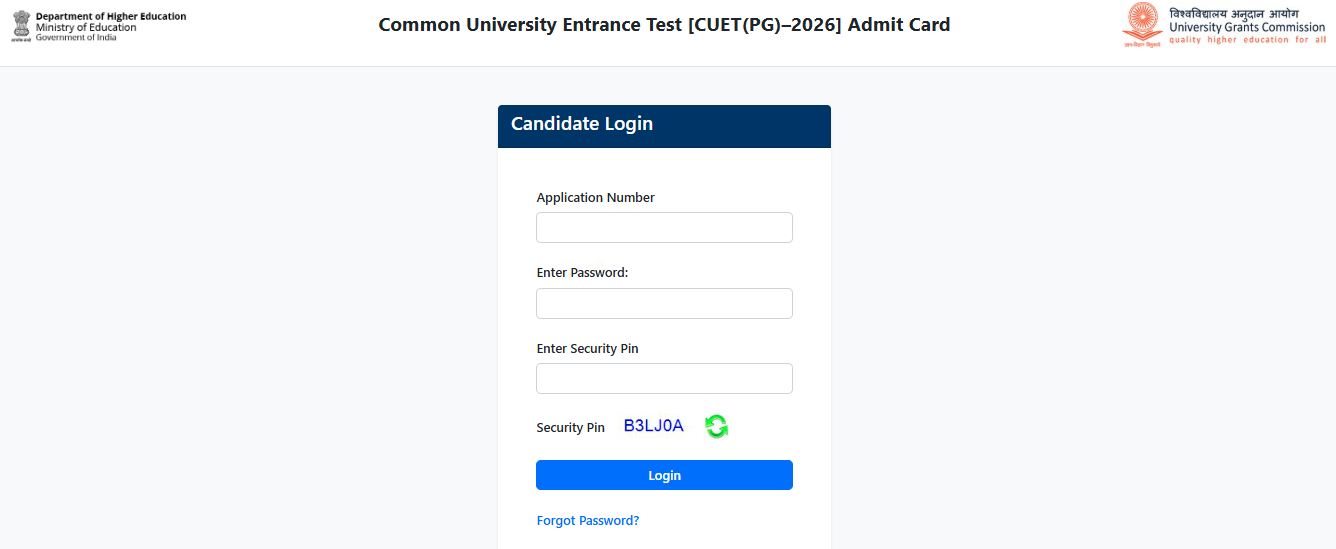Open the Forgot Password? link
1336x549 pixels.
coord(587,521)
